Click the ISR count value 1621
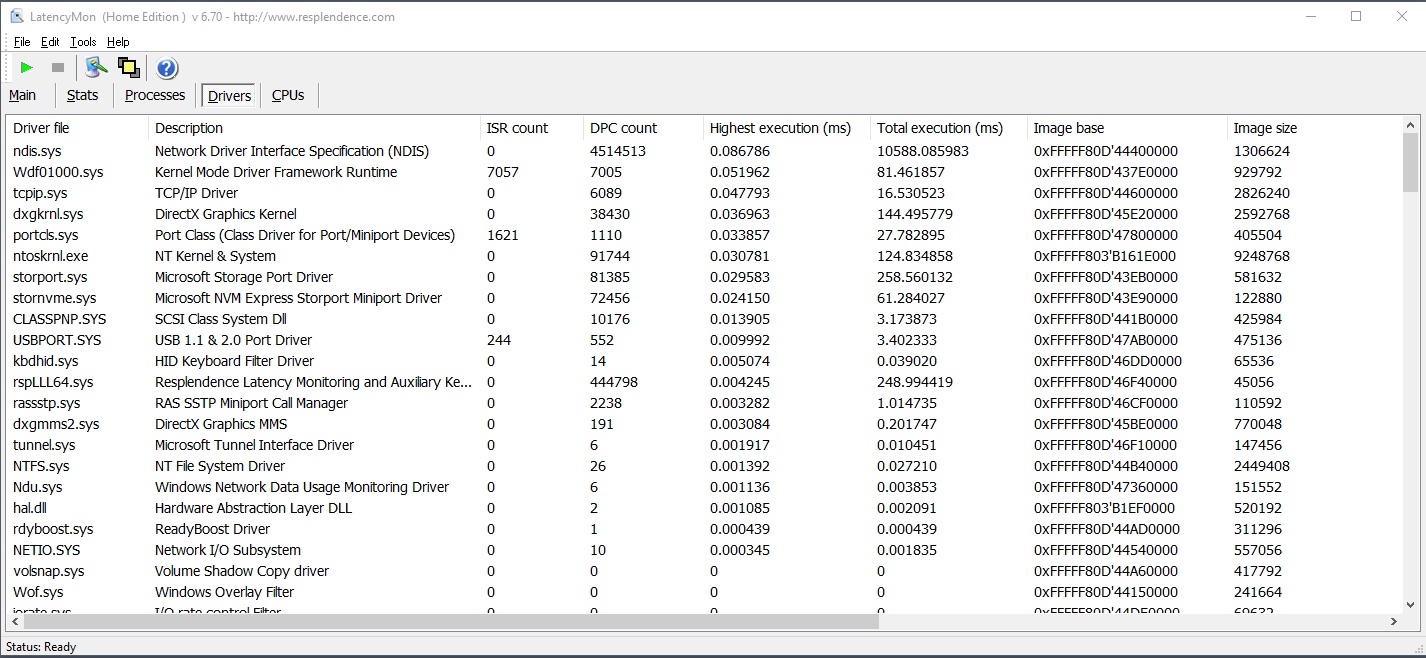Screen dimensions: 1426x658 (x=503, y=235)
